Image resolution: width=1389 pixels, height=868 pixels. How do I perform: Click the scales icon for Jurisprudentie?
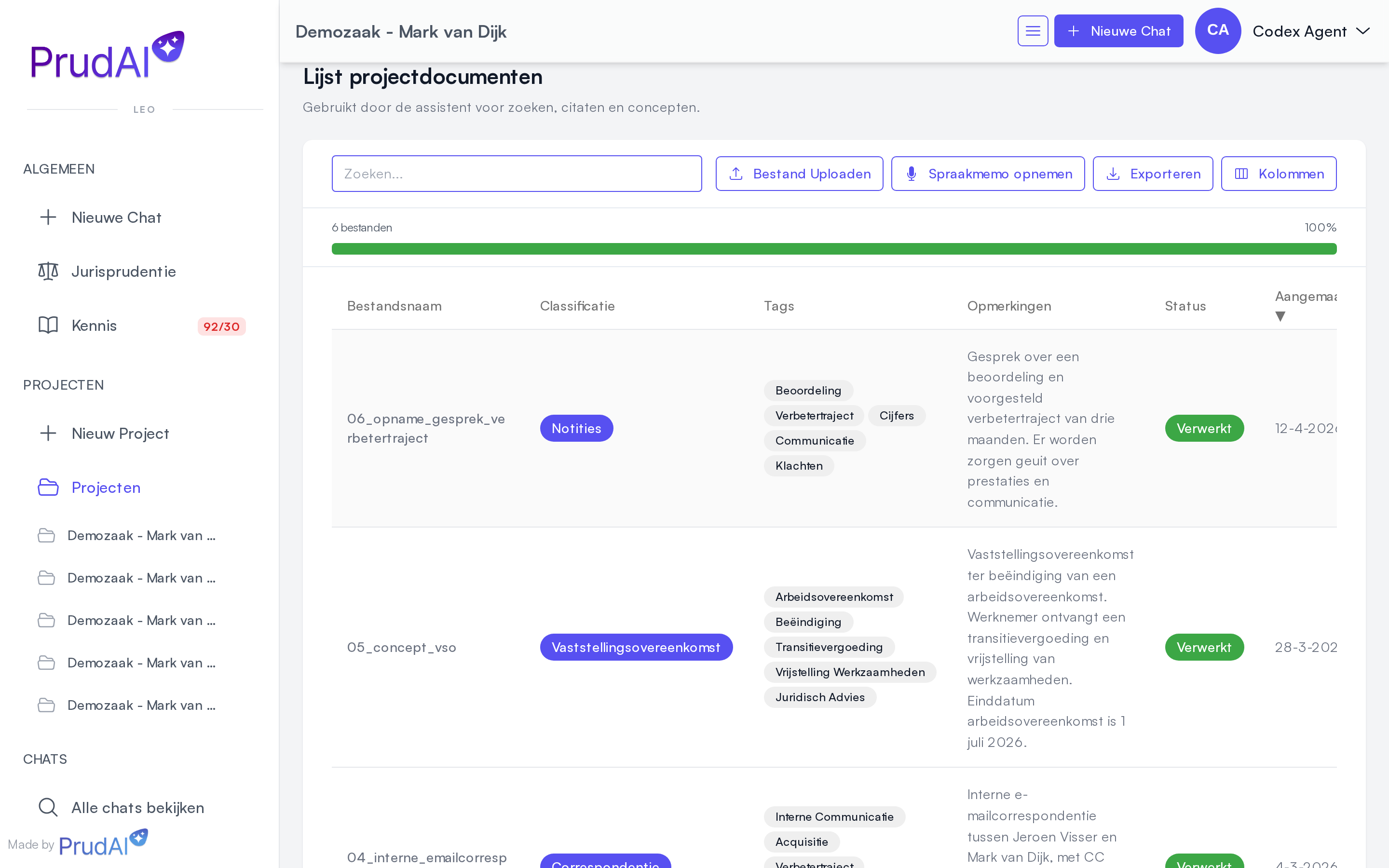pos(48,271)
